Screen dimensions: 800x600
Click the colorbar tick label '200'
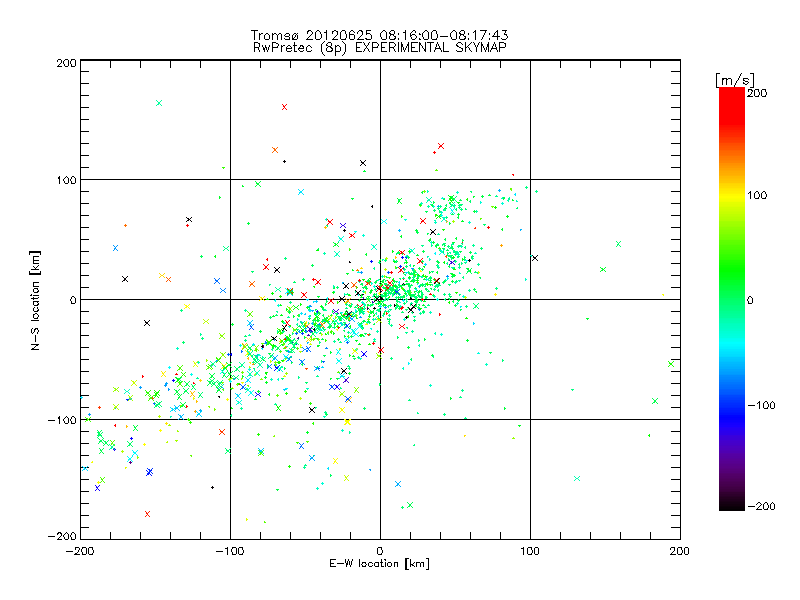pyautogui.click(x=757, y=93)
